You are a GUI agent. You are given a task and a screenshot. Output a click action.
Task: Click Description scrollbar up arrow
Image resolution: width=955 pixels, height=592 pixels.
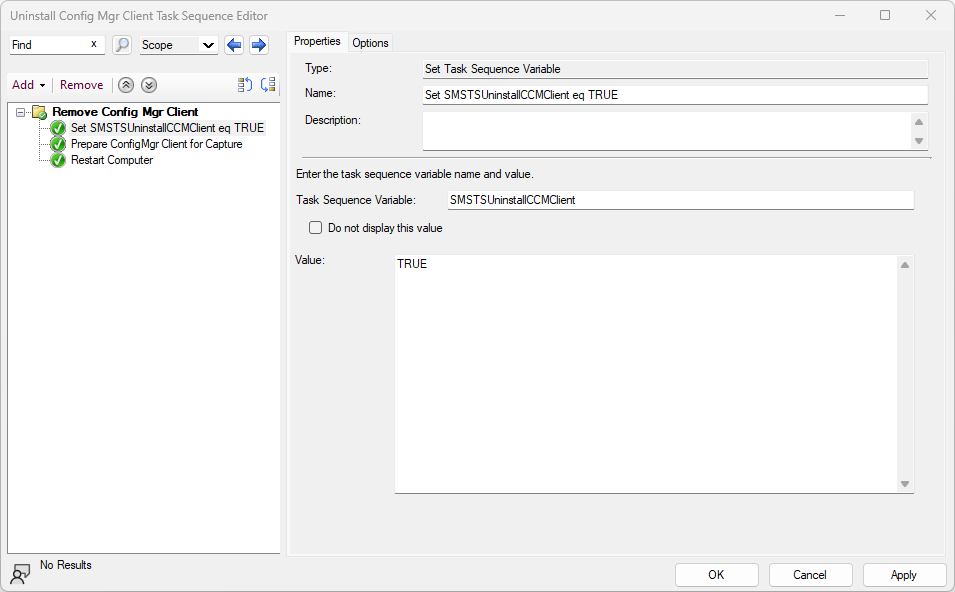(919, 122)
